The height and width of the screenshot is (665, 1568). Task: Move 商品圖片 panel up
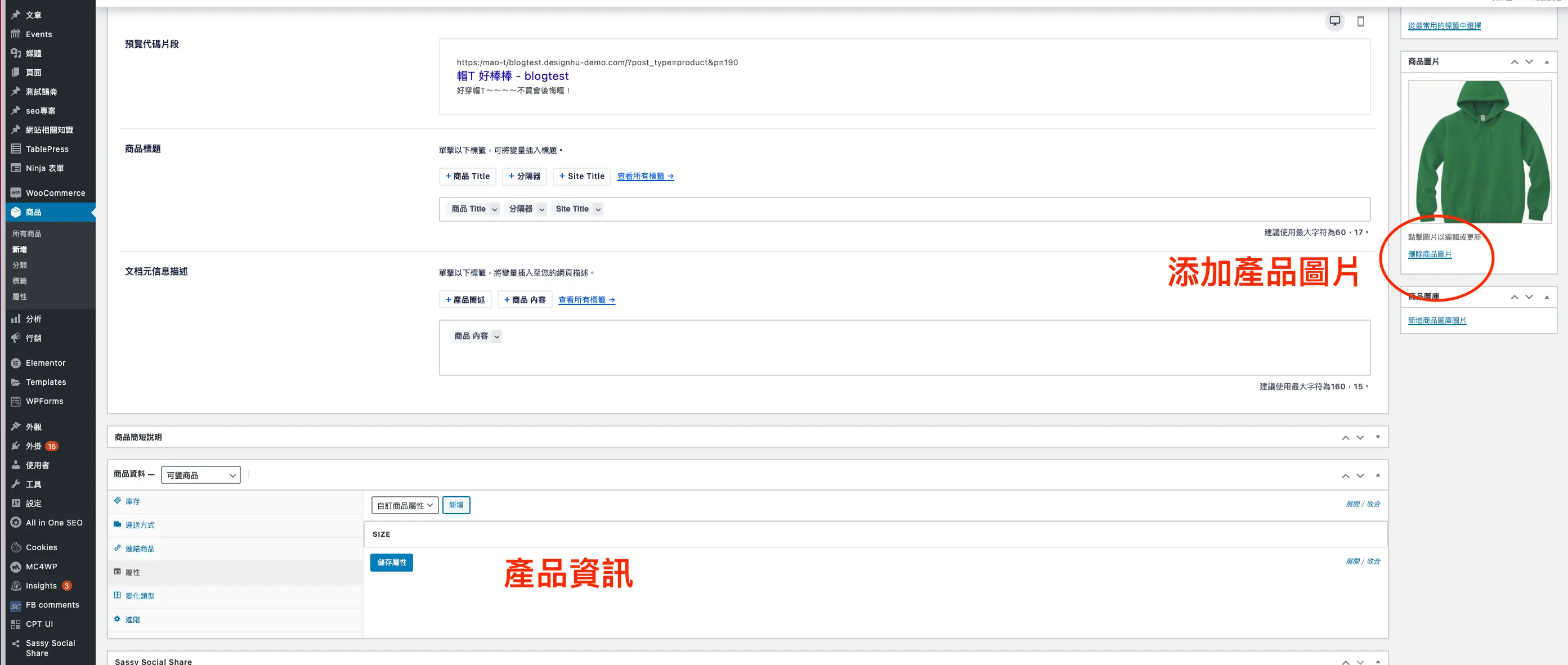1515,62
